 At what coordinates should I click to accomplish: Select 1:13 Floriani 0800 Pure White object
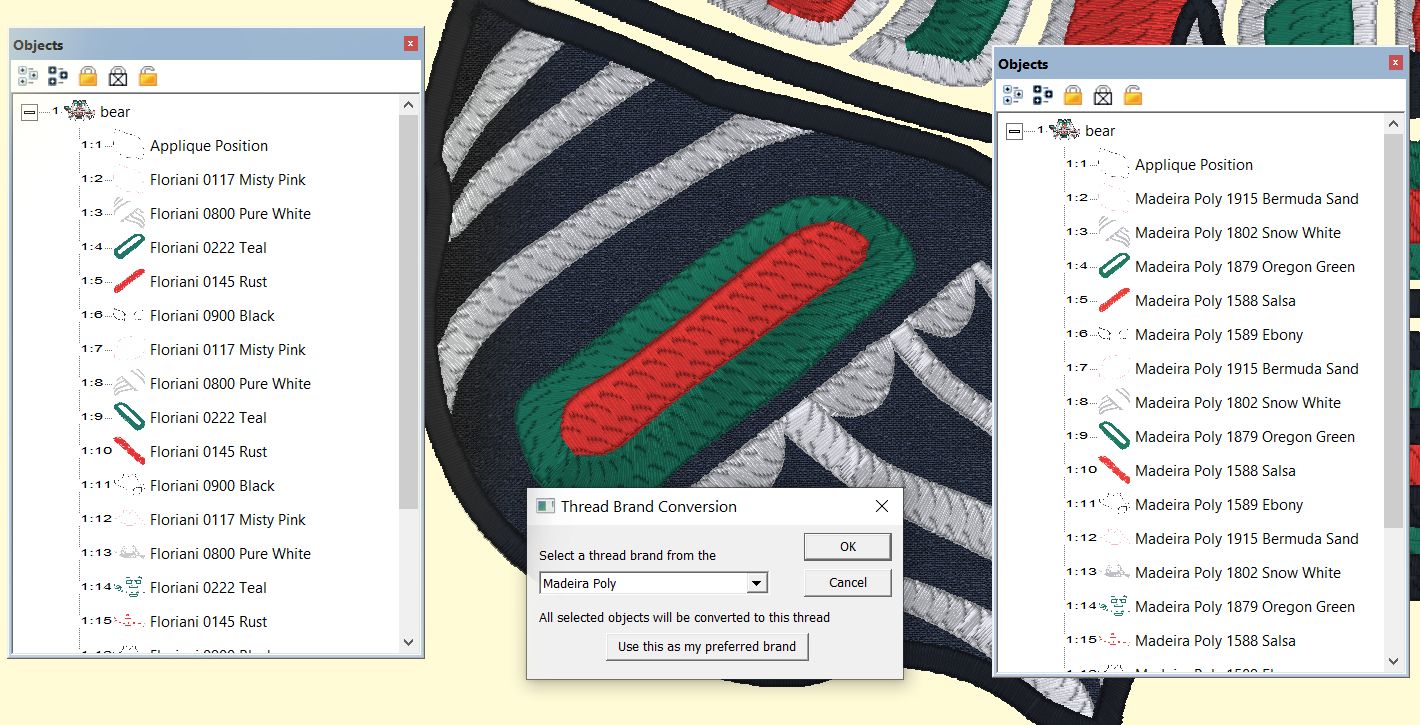230,554
